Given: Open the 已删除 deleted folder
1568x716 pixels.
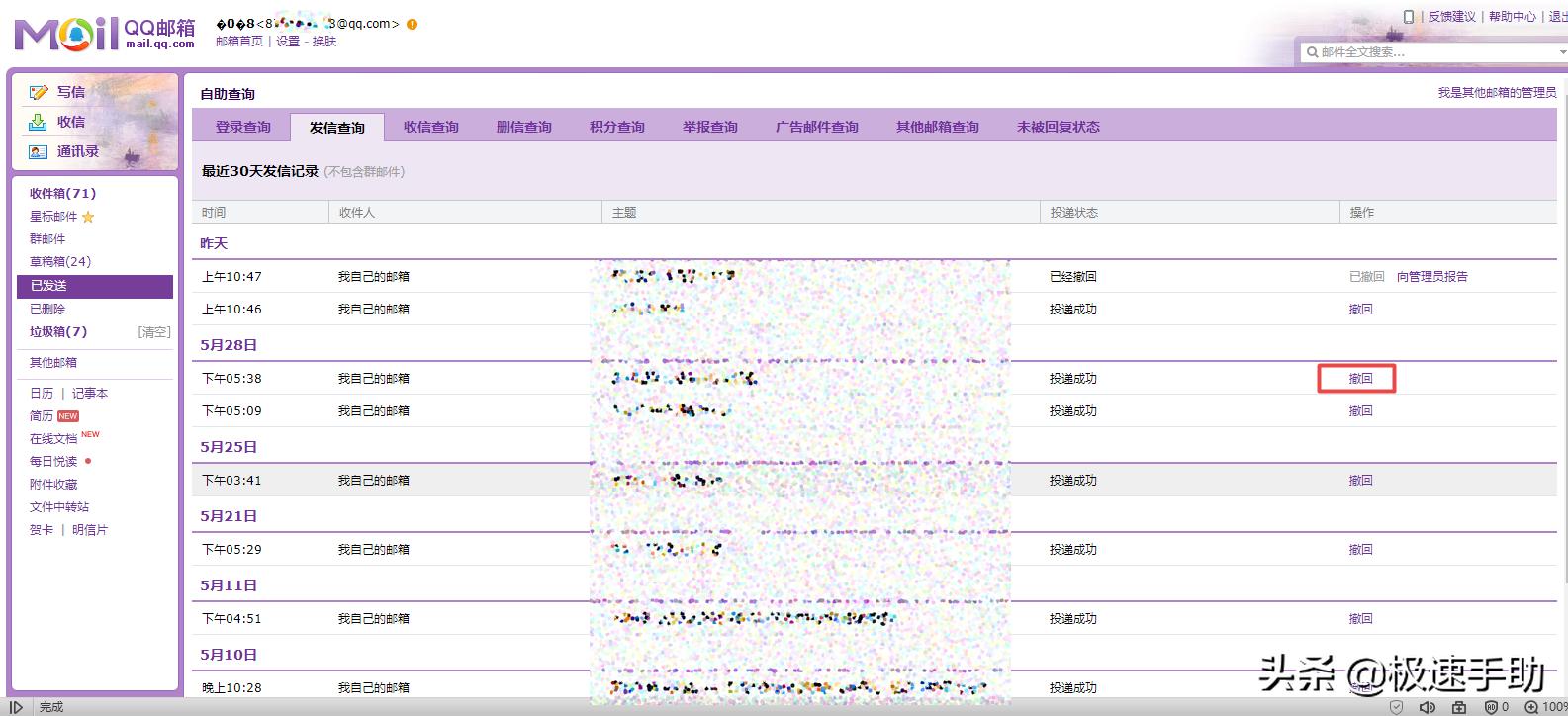Looking at the screenshot, I should 47,310.
